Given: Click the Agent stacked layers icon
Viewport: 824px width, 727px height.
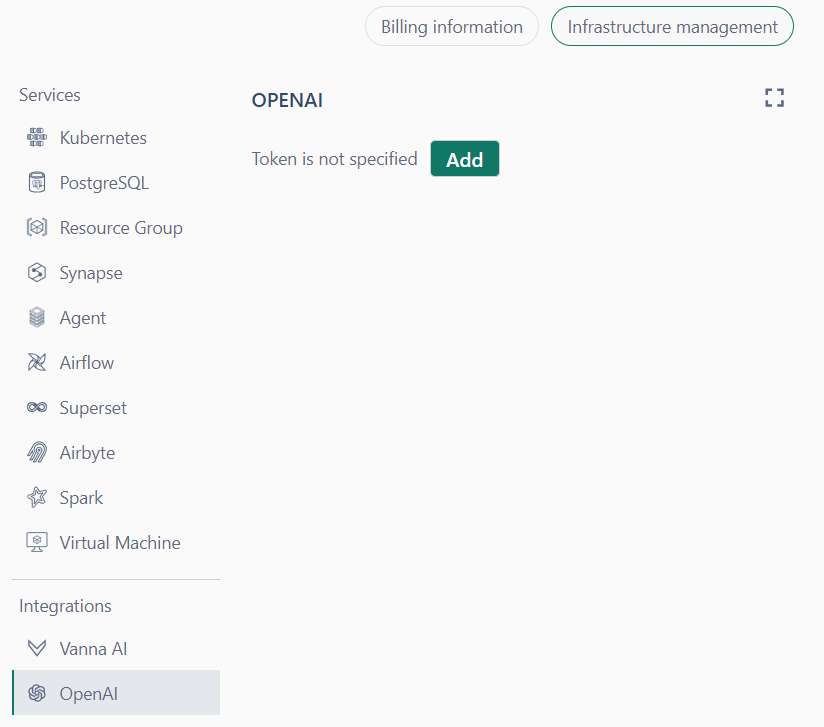Looking at the screenshot, I should coord(37,317).
